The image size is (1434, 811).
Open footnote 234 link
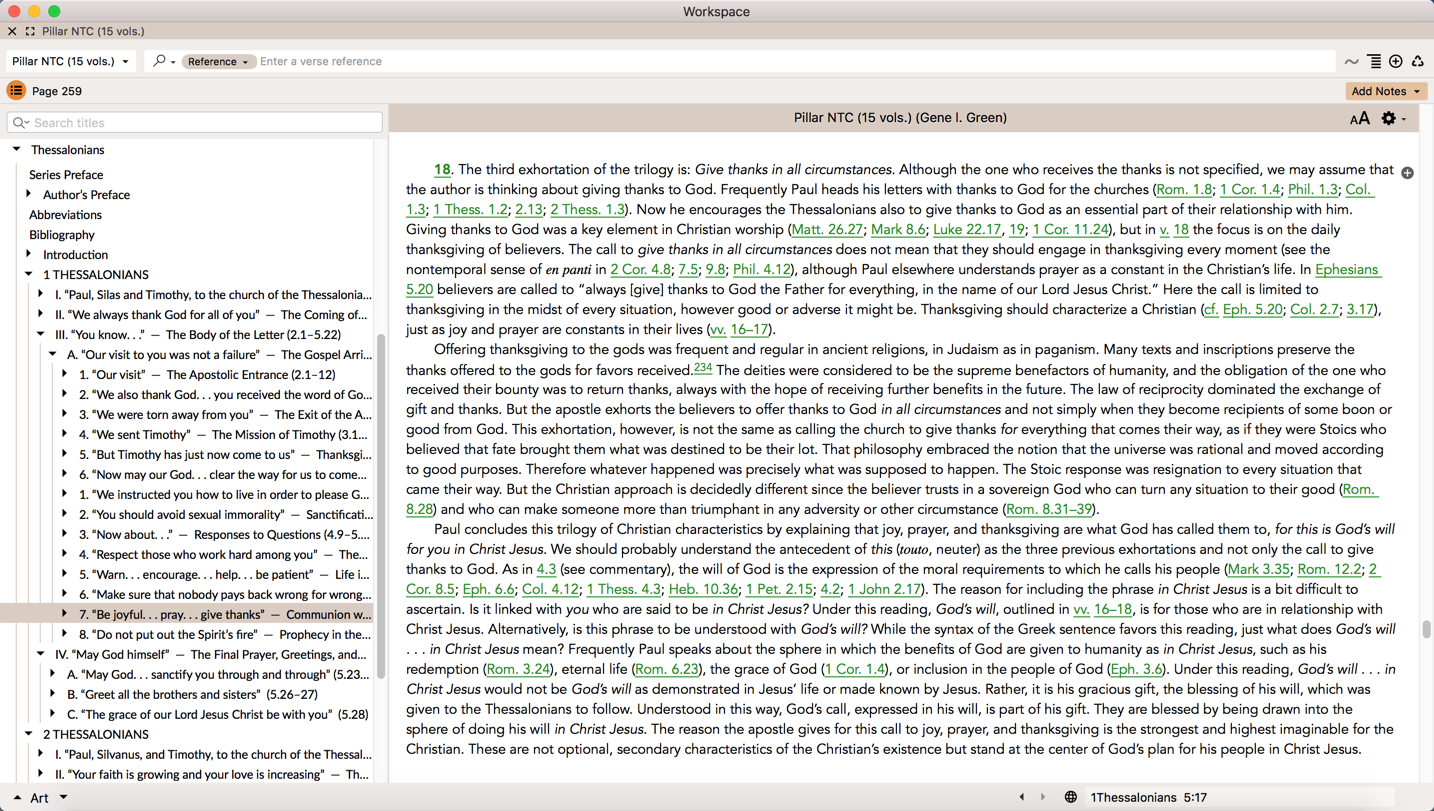click(703, 367)
